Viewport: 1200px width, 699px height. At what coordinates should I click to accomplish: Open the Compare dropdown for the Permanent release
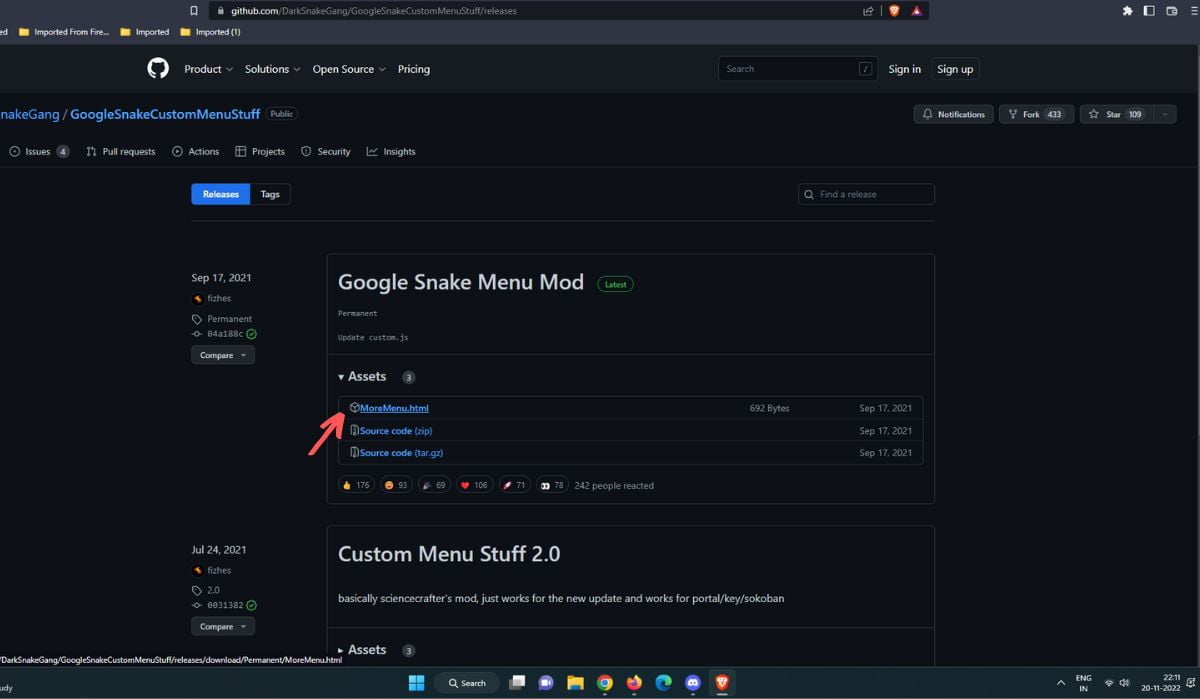pyautogui.click(x=222, y=354)
